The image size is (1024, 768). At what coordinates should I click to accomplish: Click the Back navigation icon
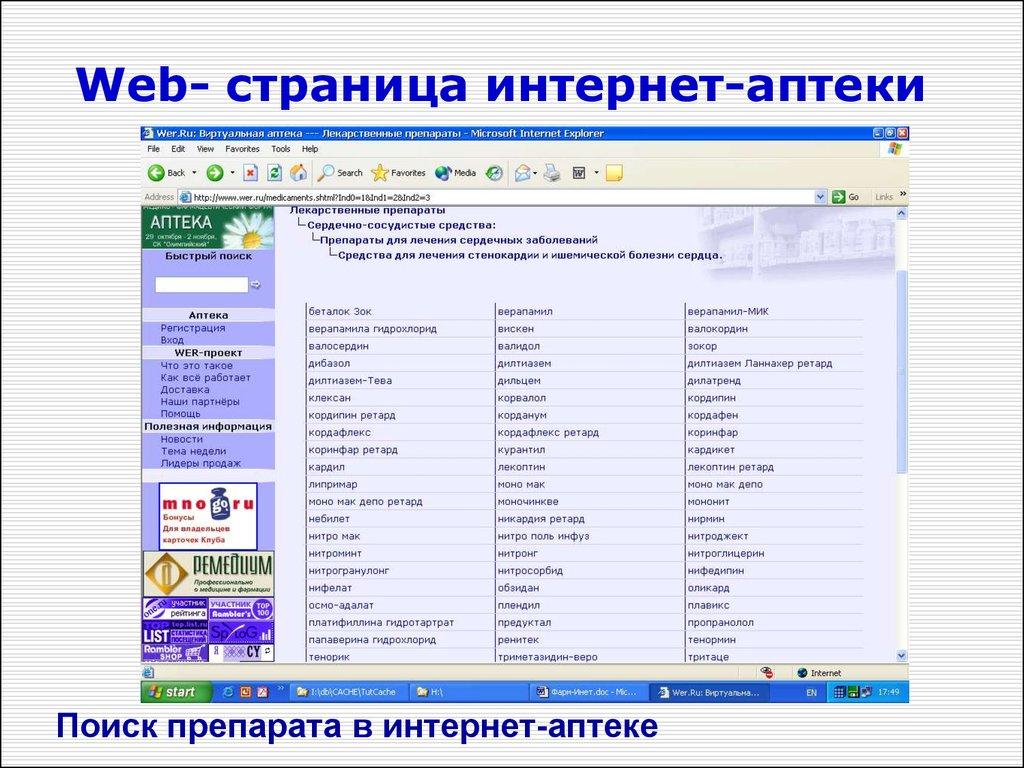pyautogui.click(x=156, y=173)
